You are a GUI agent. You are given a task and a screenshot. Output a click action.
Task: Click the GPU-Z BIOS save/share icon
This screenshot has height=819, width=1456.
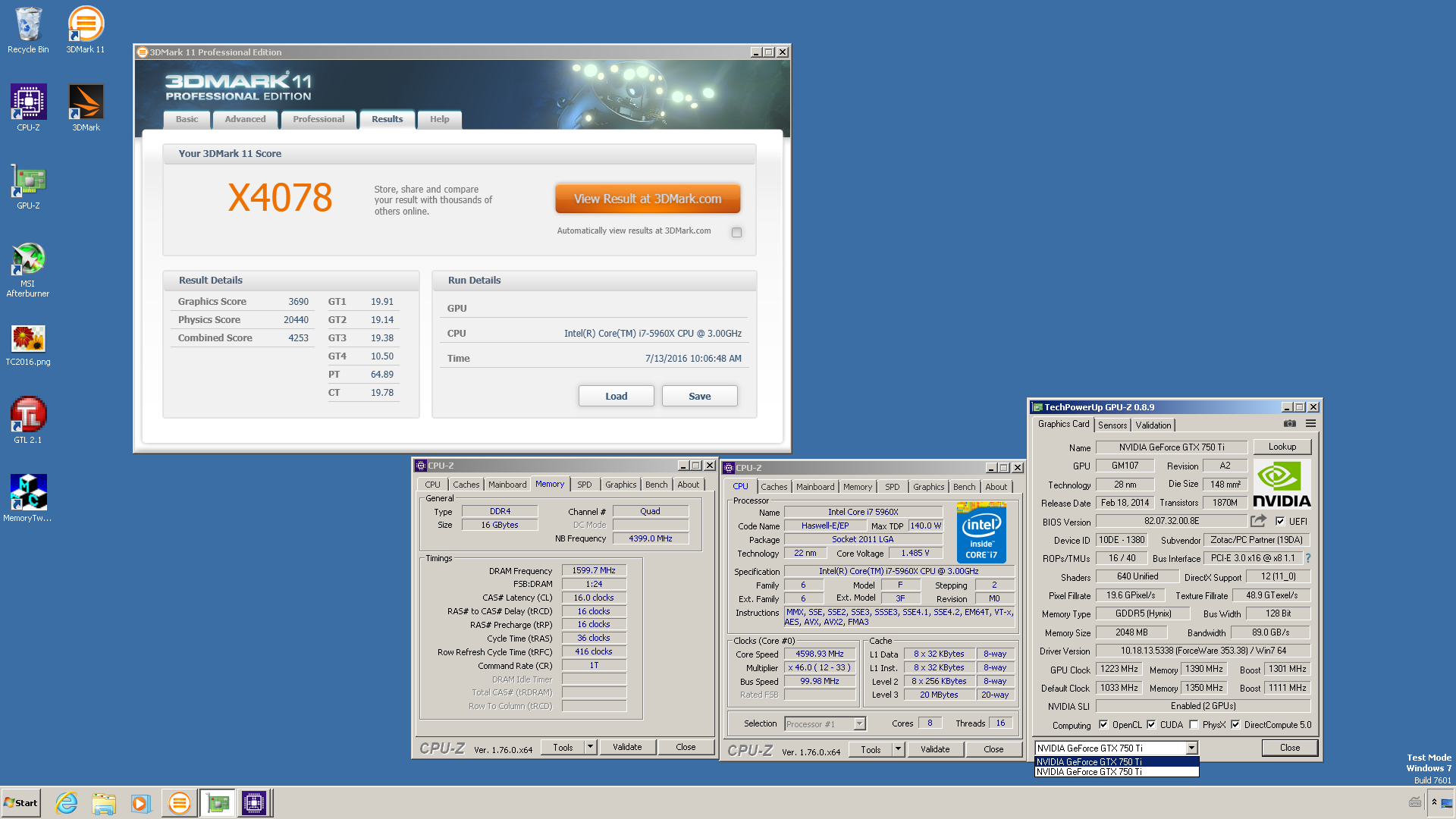[x=1258, y=521]
